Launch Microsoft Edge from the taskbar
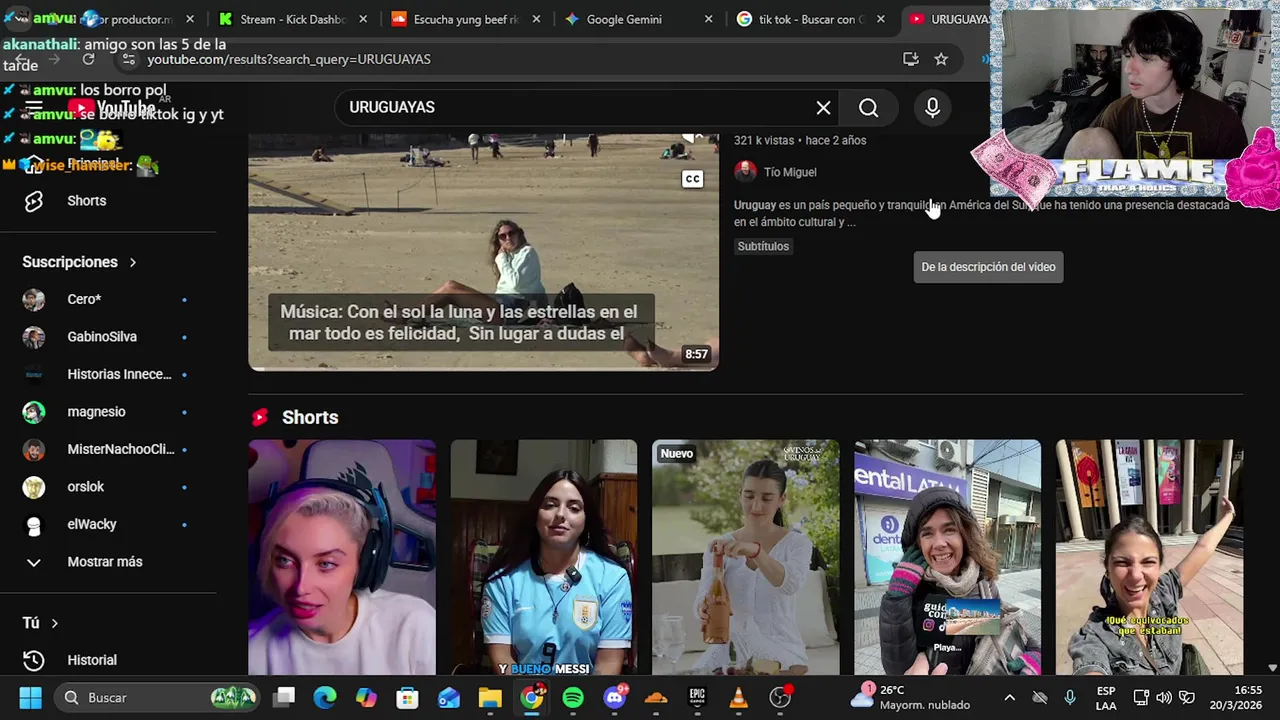Screen dimensions: 1280x720 point(325,697)
